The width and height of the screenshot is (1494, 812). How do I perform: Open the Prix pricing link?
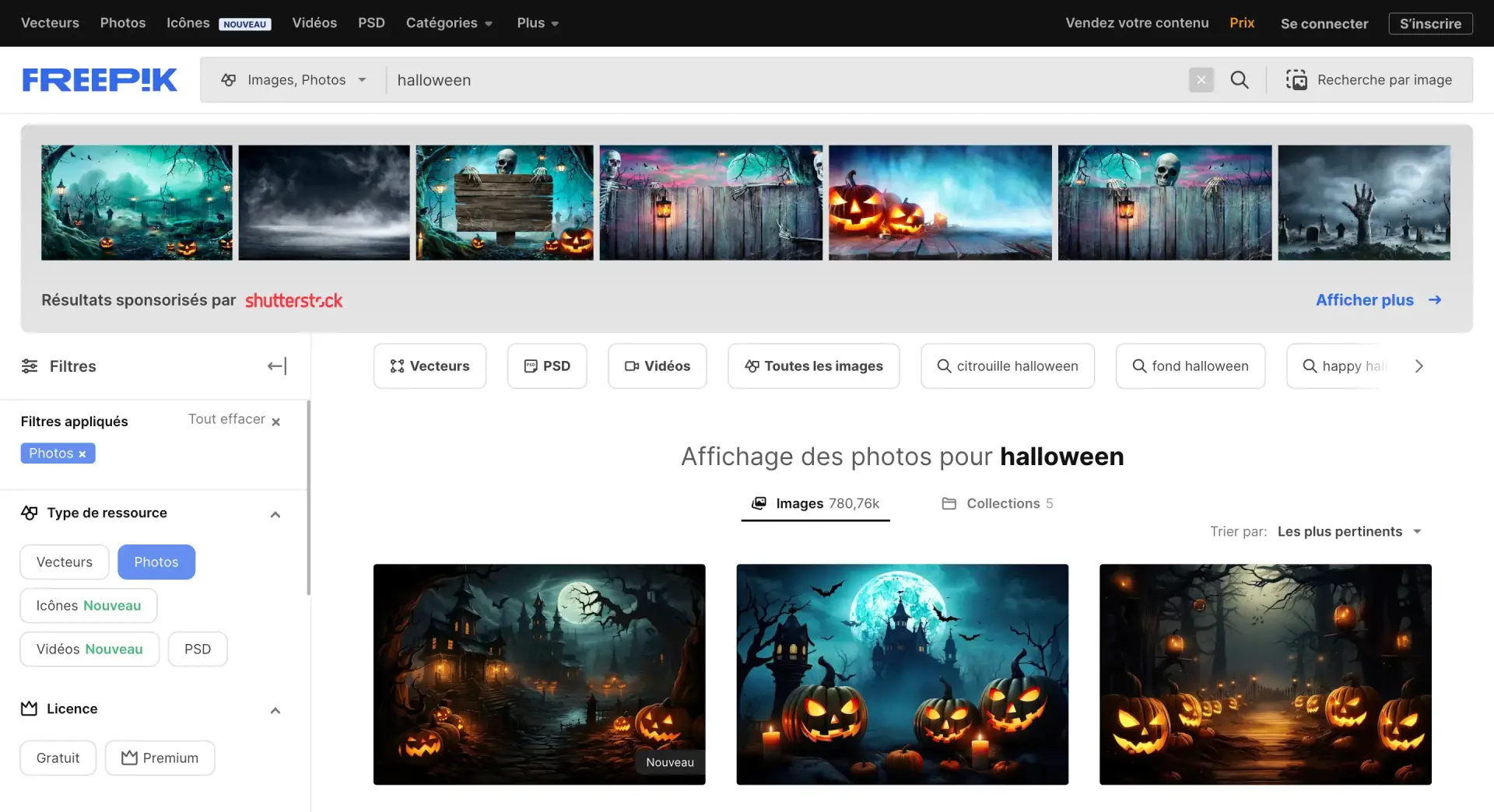click(1242, 23)
